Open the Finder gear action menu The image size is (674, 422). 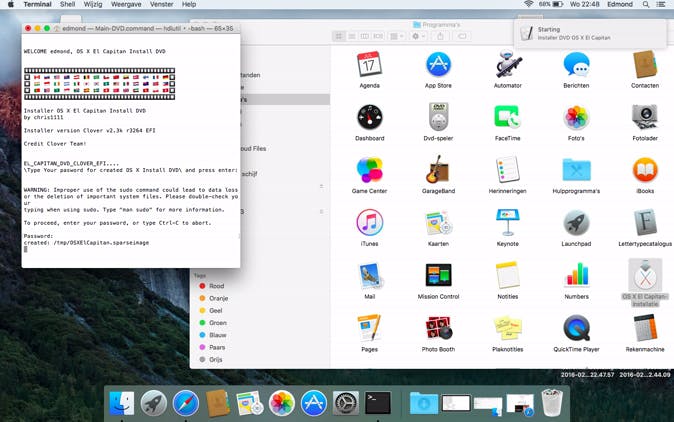[418, 36]
